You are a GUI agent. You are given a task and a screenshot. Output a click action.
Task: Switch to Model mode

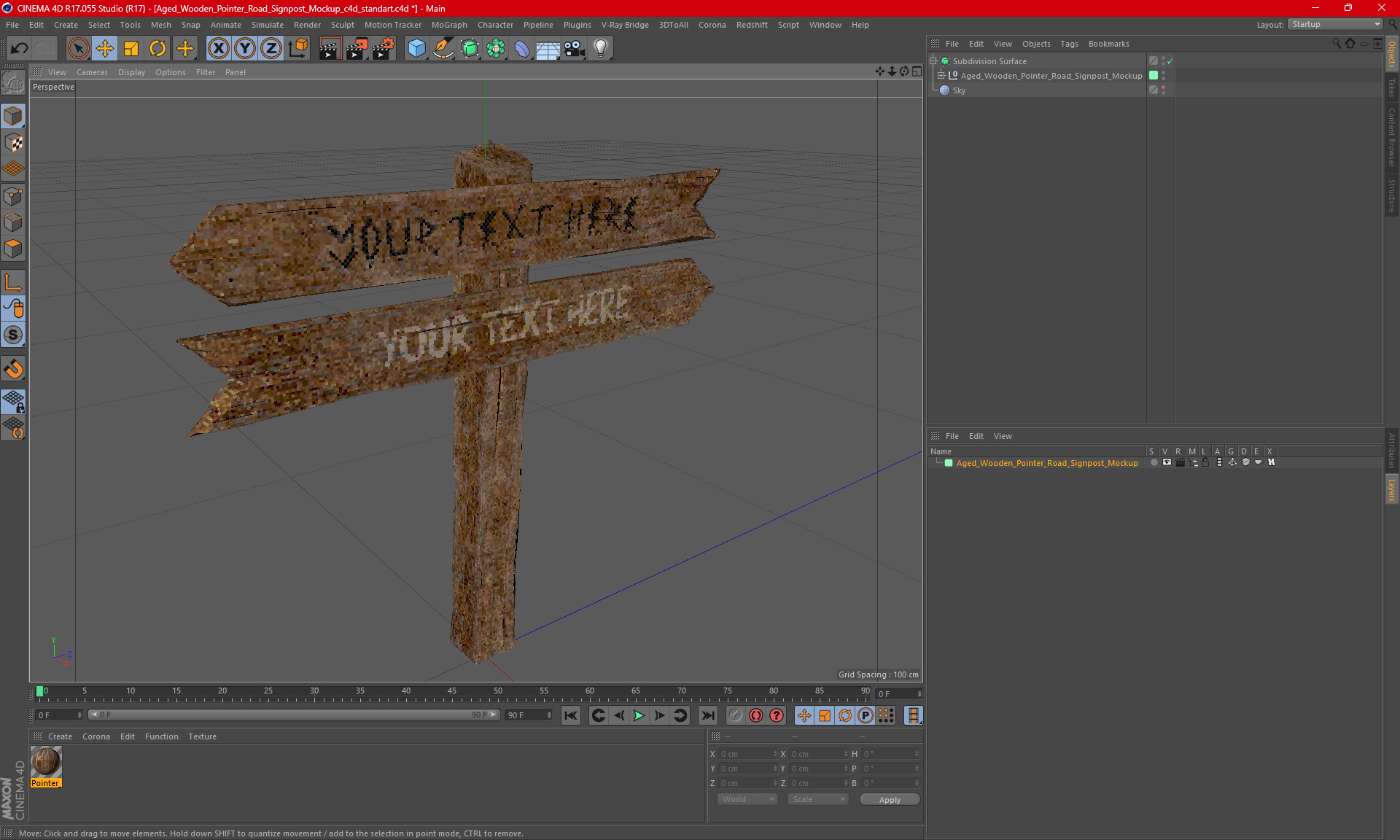click(13, 116)
